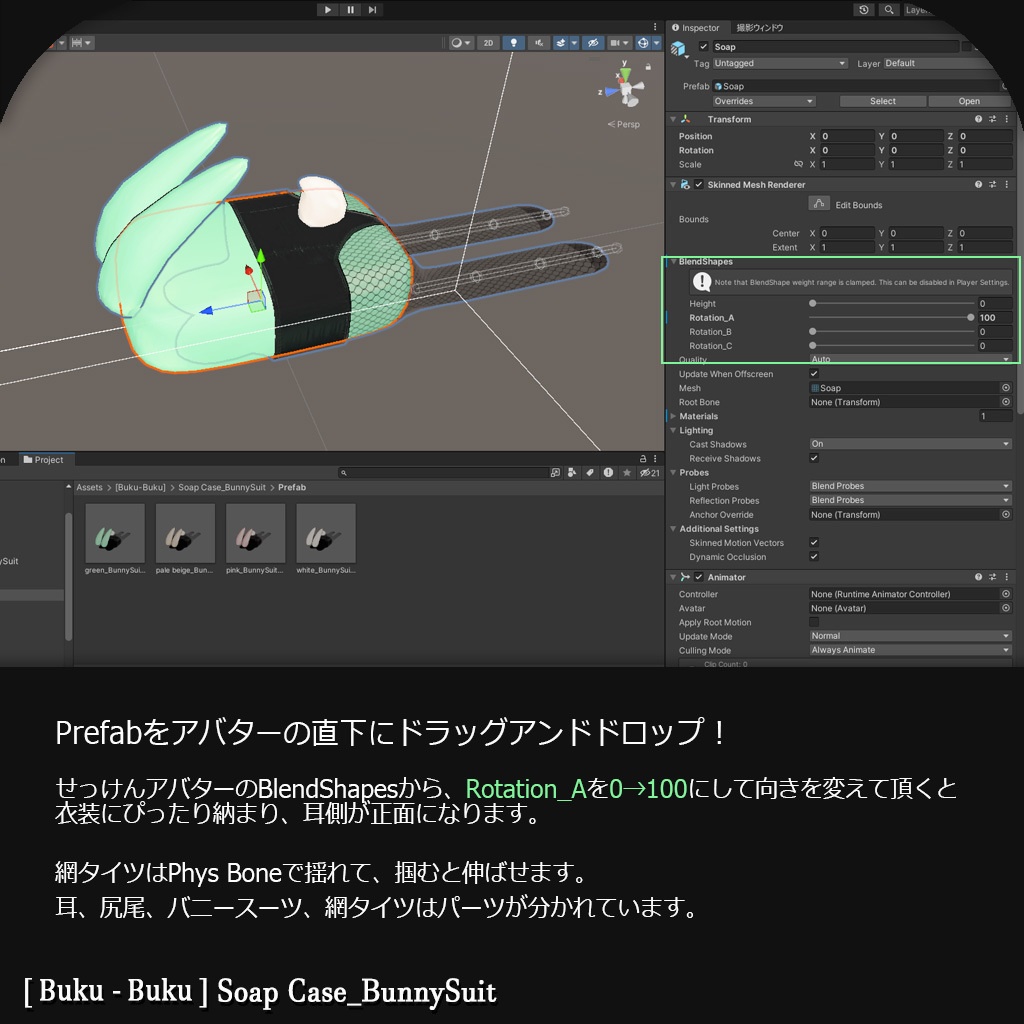Click the camera view icon in Scene toolbar
This screenshot has height=1024, width=1024.
click(x=614, y=41)
